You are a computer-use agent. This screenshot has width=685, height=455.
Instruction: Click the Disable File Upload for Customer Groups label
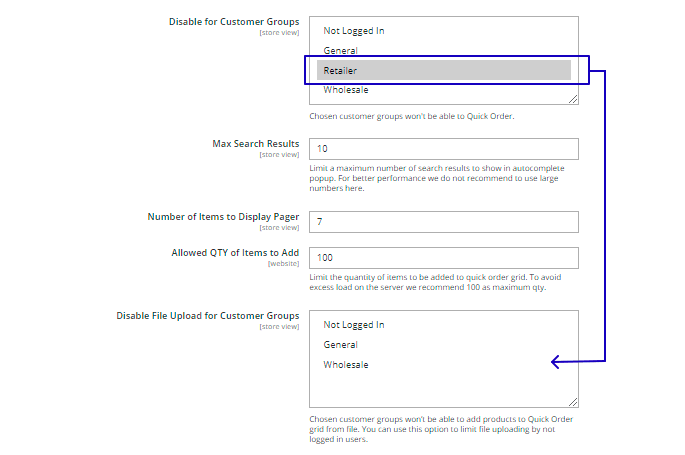pos(208,316)
